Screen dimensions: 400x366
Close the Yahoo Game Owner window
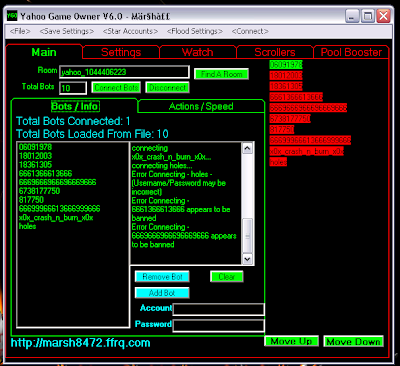click(384, 16)
